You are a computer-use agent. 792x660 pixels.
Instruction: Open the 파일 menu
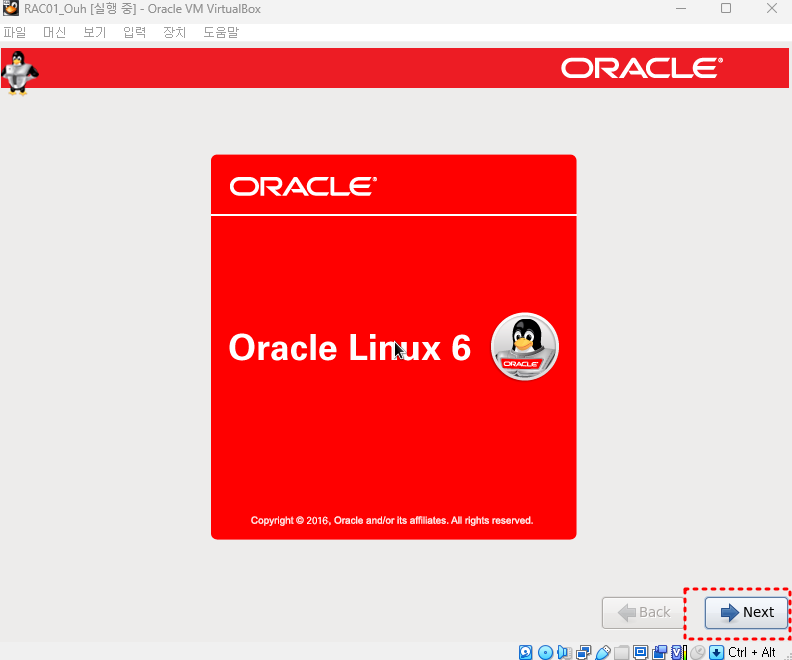tap(15, 32)
